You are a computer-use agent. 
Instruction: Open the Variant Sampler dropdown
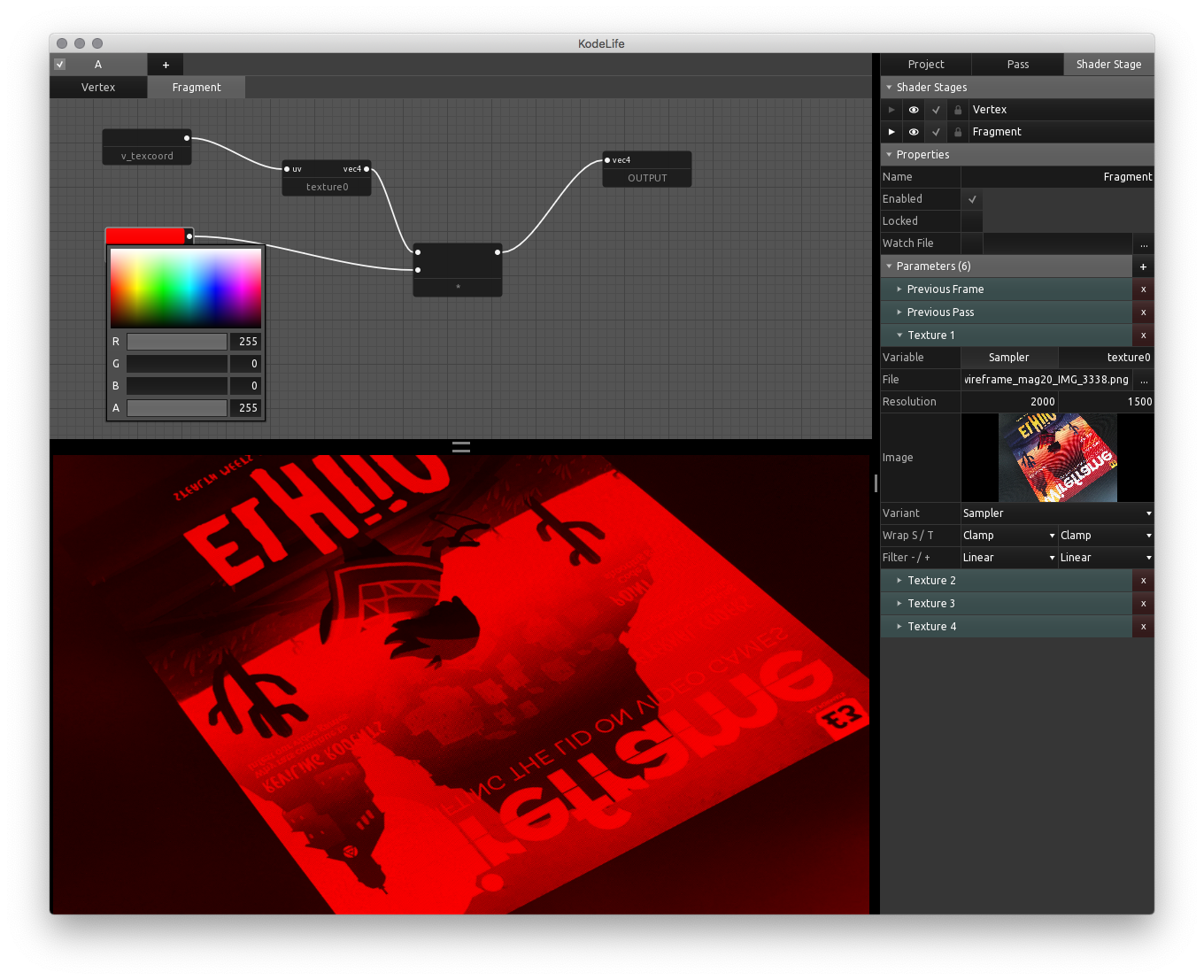click(1057, 513)
